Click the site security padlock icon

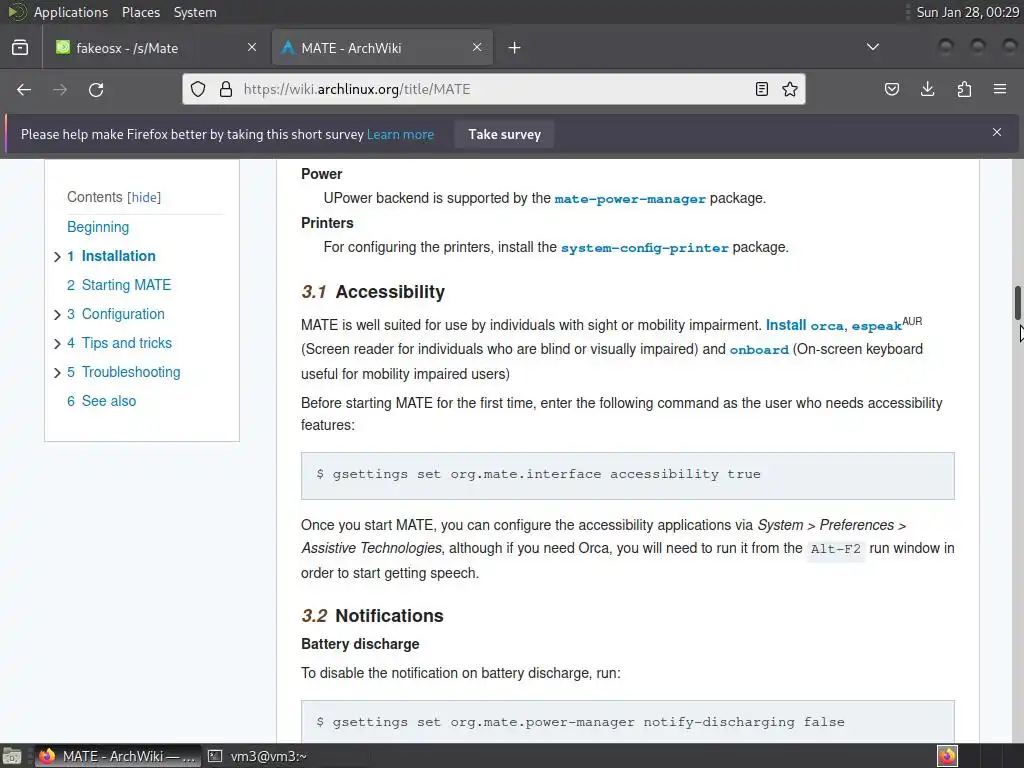(x=226, y=89)
